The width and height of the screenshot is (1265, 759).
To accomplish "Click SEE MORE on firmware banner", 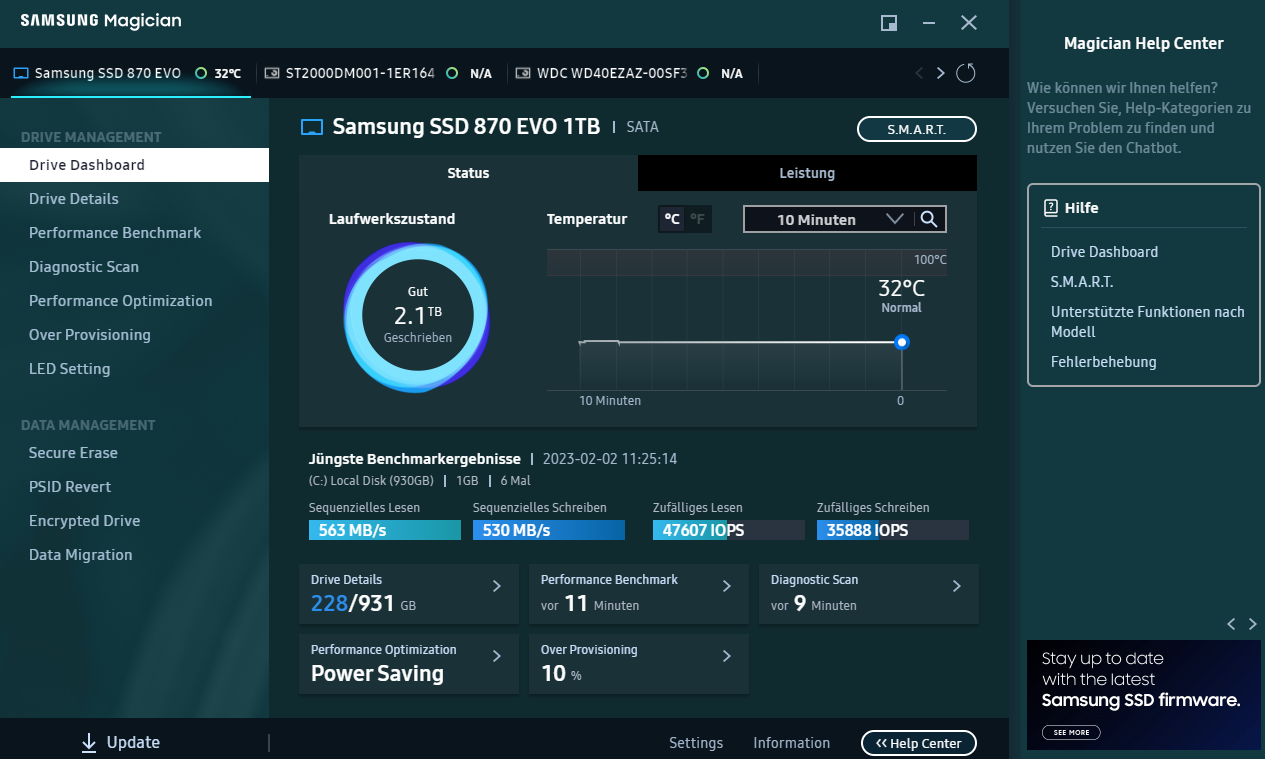I will (x=1071, y=732).
